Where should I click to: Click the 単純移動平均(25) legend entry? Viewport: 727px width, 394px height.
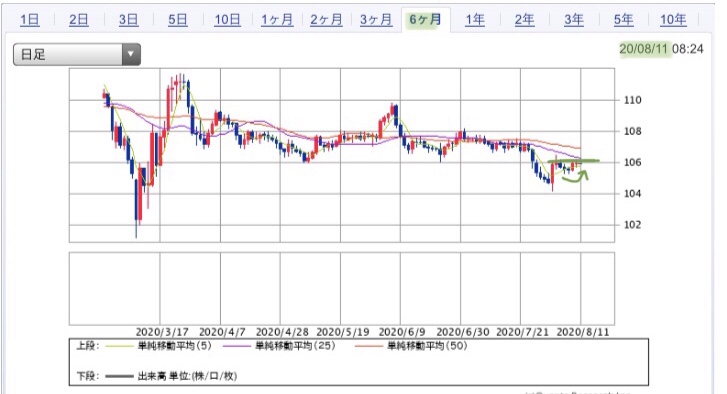click(295, 346)
